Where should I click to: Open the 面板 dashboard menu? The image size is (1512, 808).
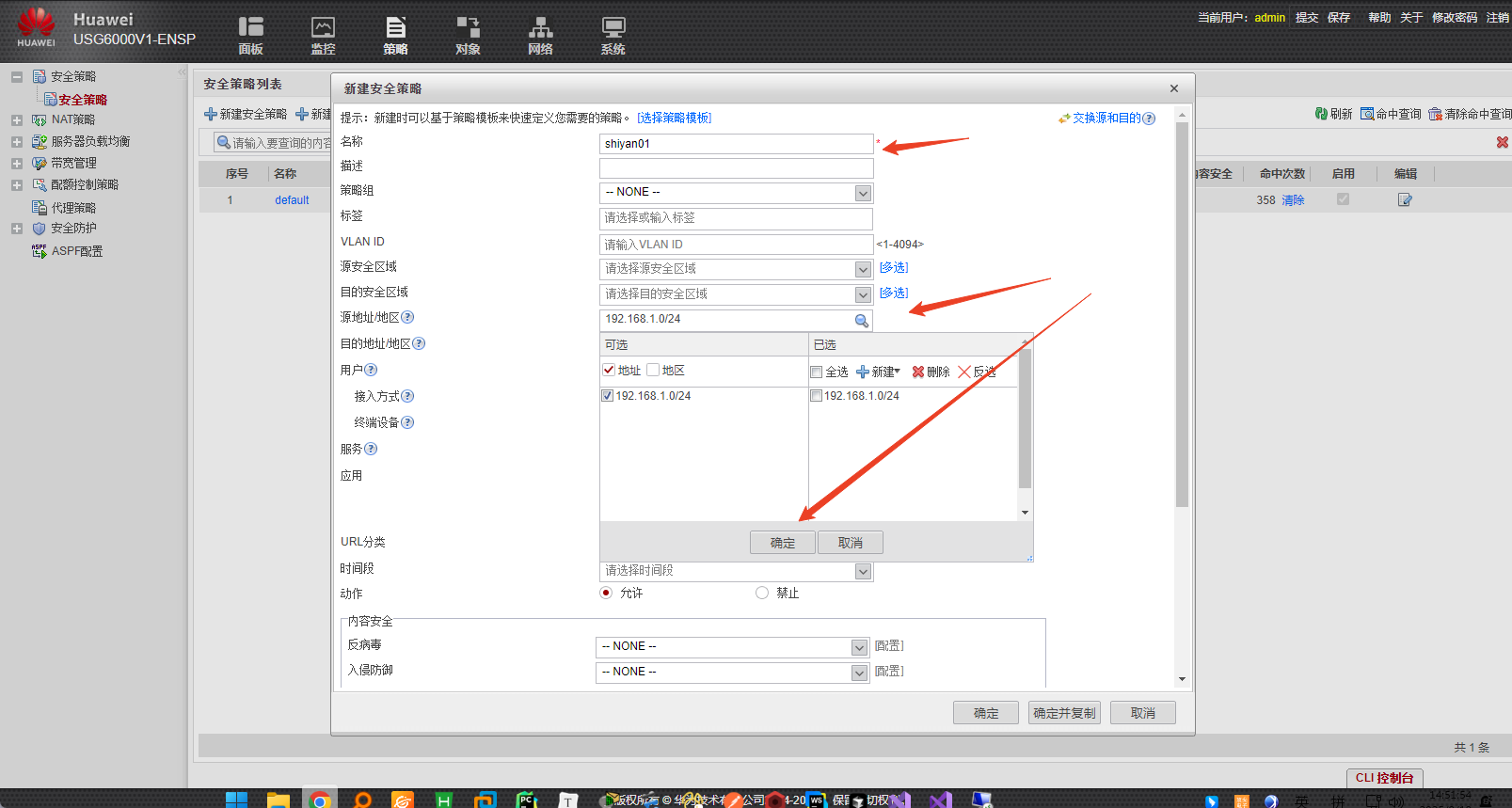250,36
